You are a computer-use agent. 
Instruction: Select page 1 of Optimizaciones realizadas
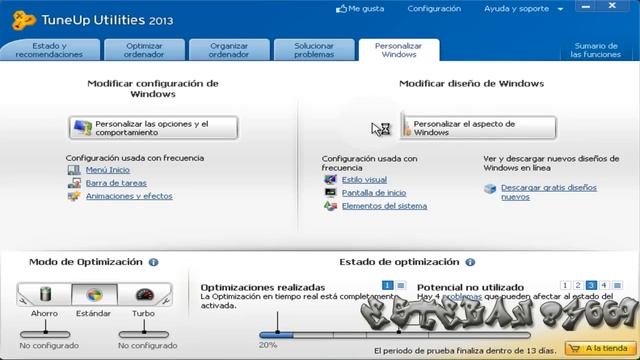click(387, 285)
